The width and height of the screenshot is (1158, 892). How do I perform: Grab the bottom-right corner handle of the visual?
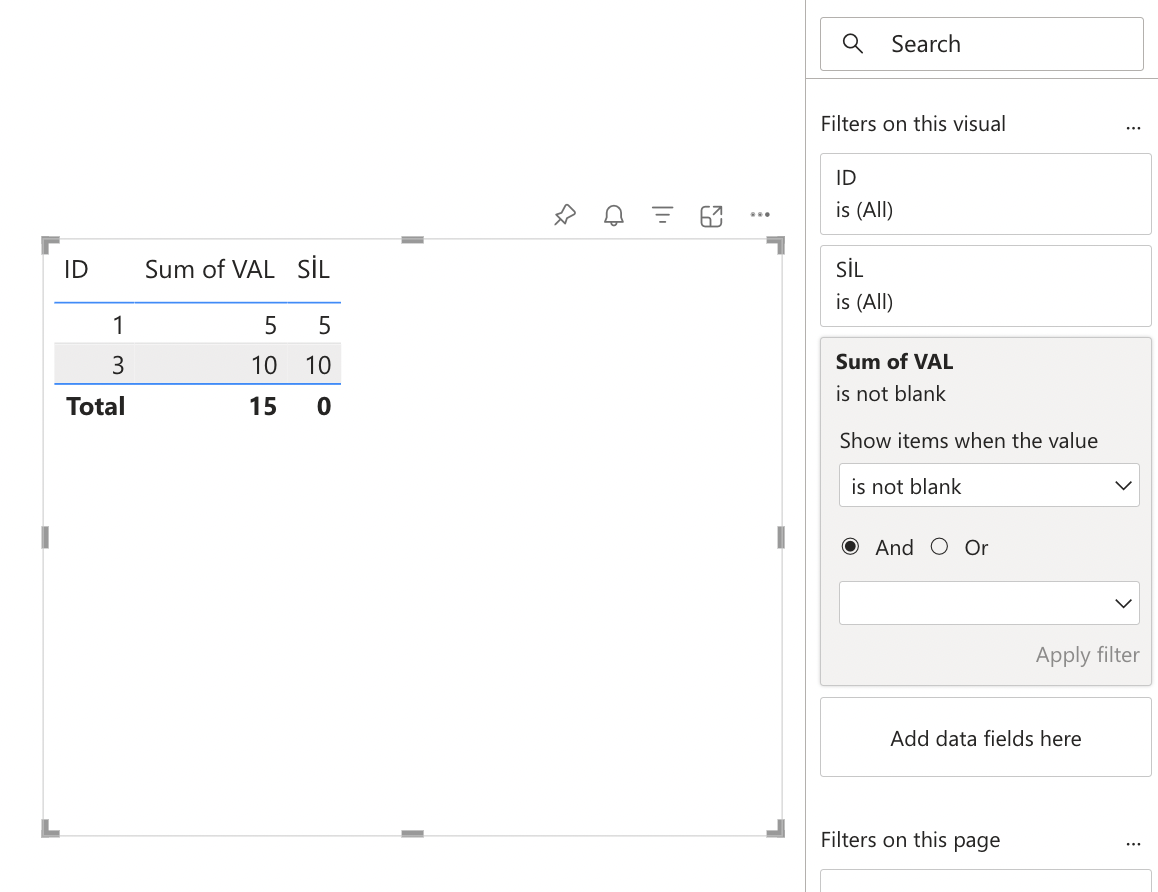point(776,828)
